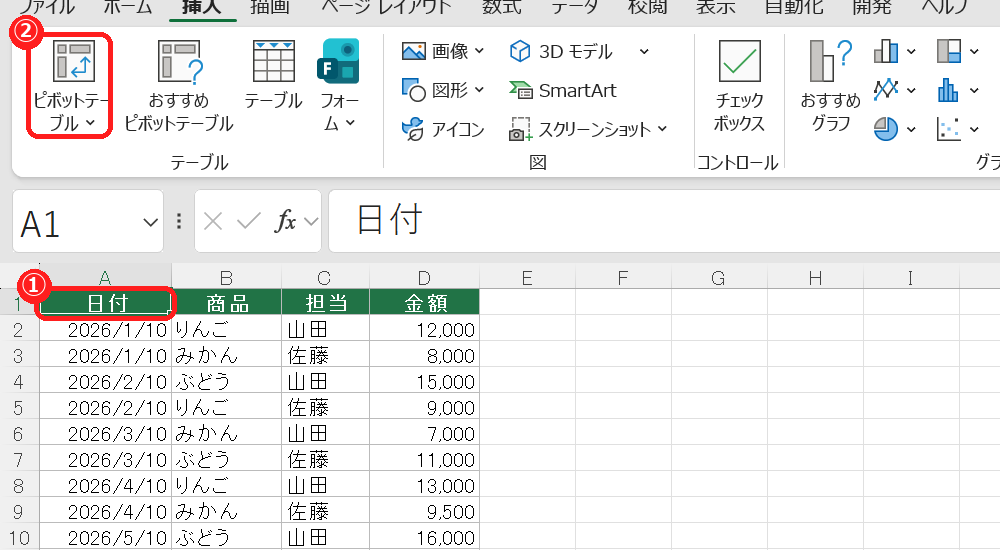Select the 2026/5/10 date cell

pyautogui.click(x=106, y=538)
